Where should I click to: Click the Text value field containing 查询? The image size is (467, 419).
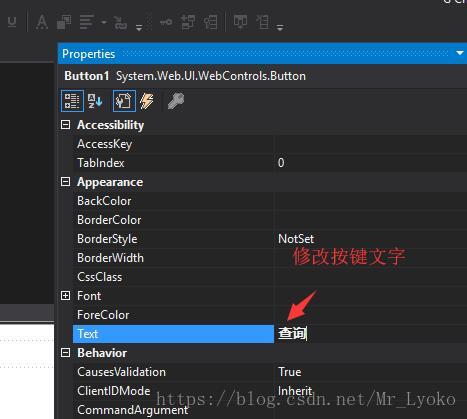[371, 334]
